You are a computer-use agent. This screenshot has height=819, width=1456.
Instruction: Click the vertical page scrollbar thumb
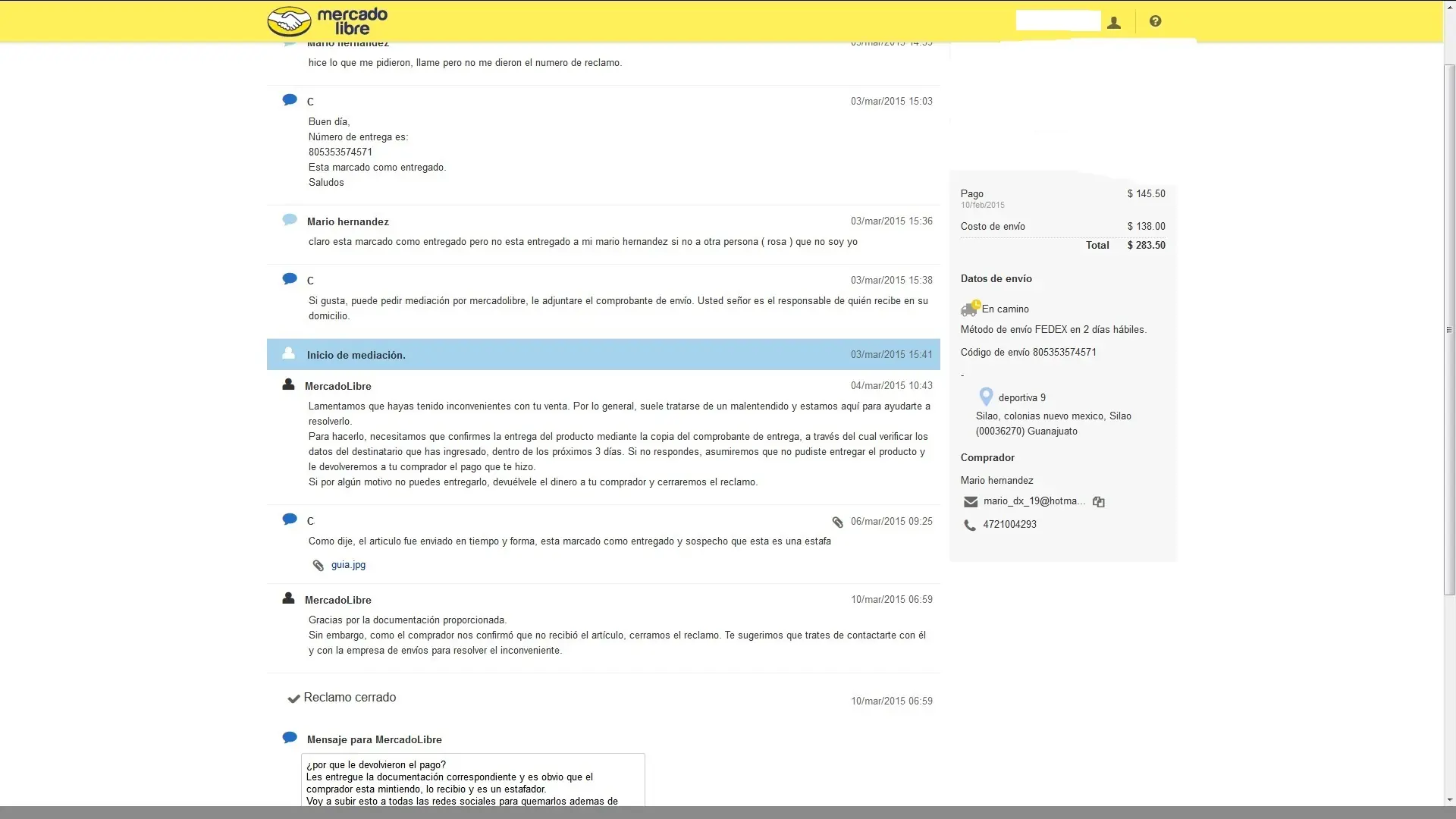pos(1449,330)
